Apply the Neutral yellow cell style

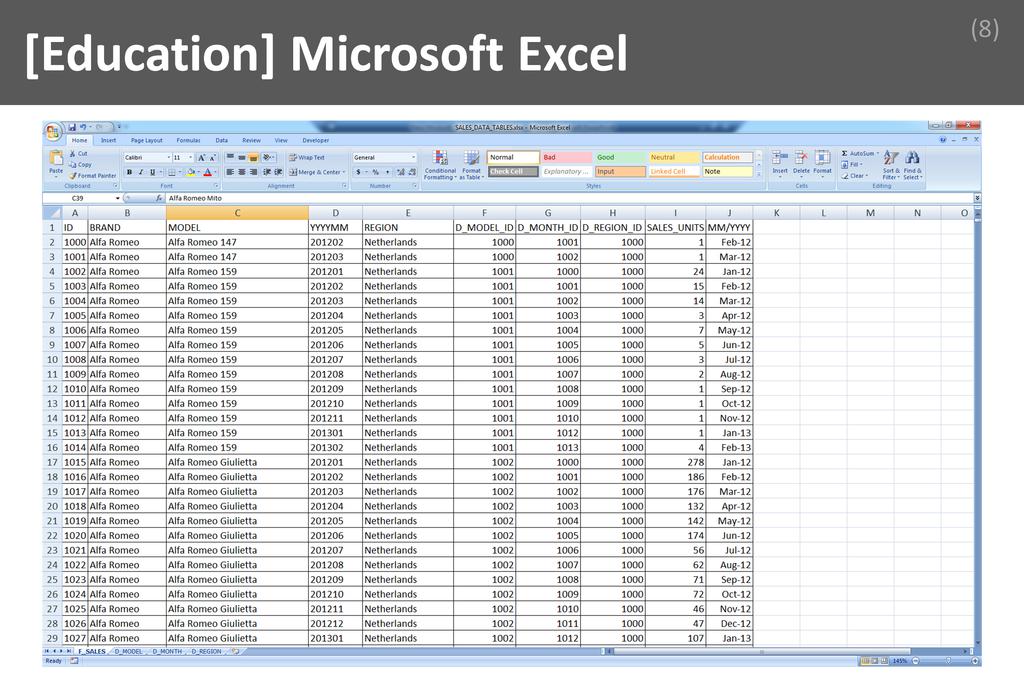[x=674, y=157]
